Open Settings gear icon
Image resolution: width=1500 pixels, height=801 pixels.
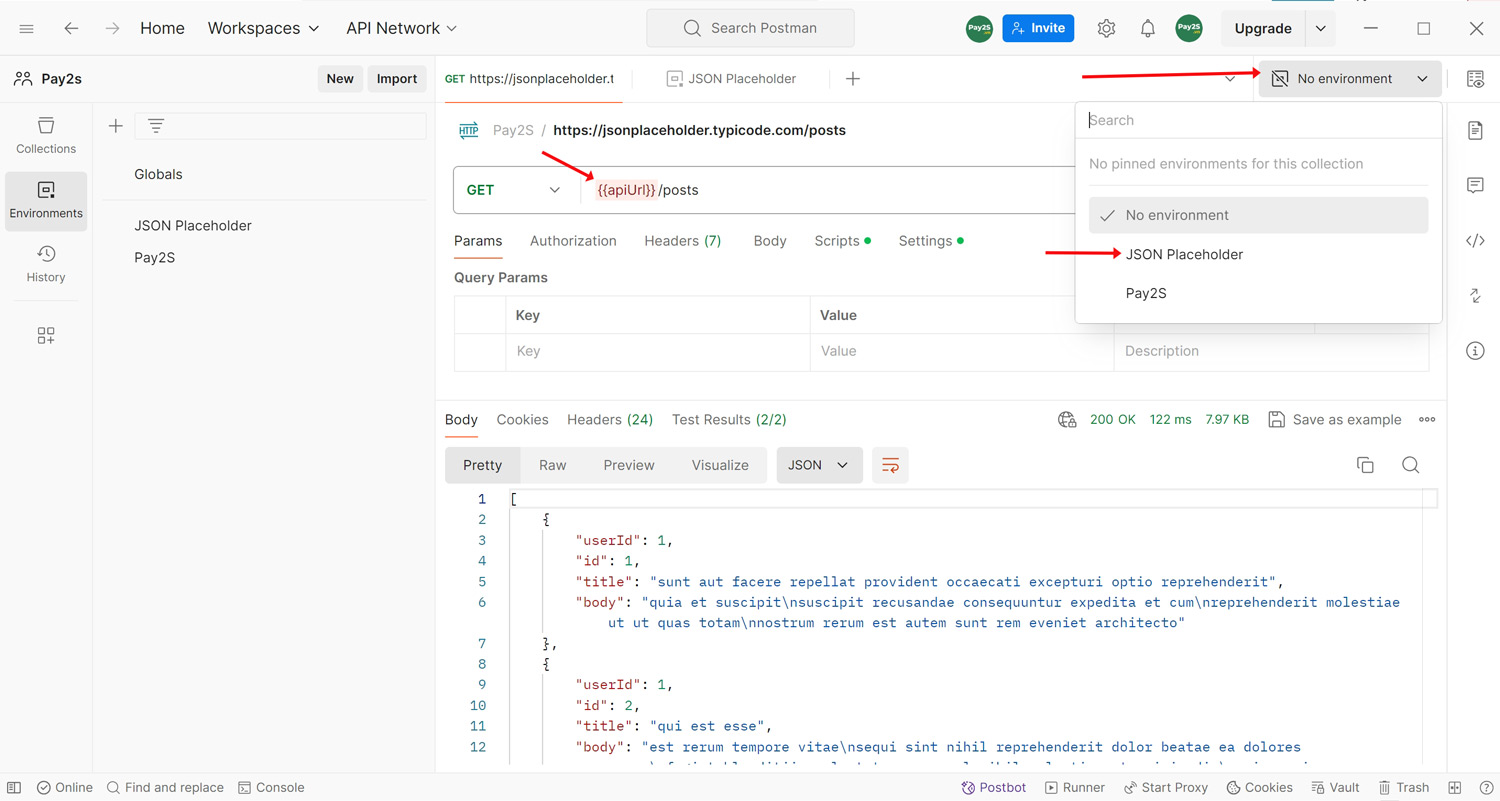[1106, 29]
